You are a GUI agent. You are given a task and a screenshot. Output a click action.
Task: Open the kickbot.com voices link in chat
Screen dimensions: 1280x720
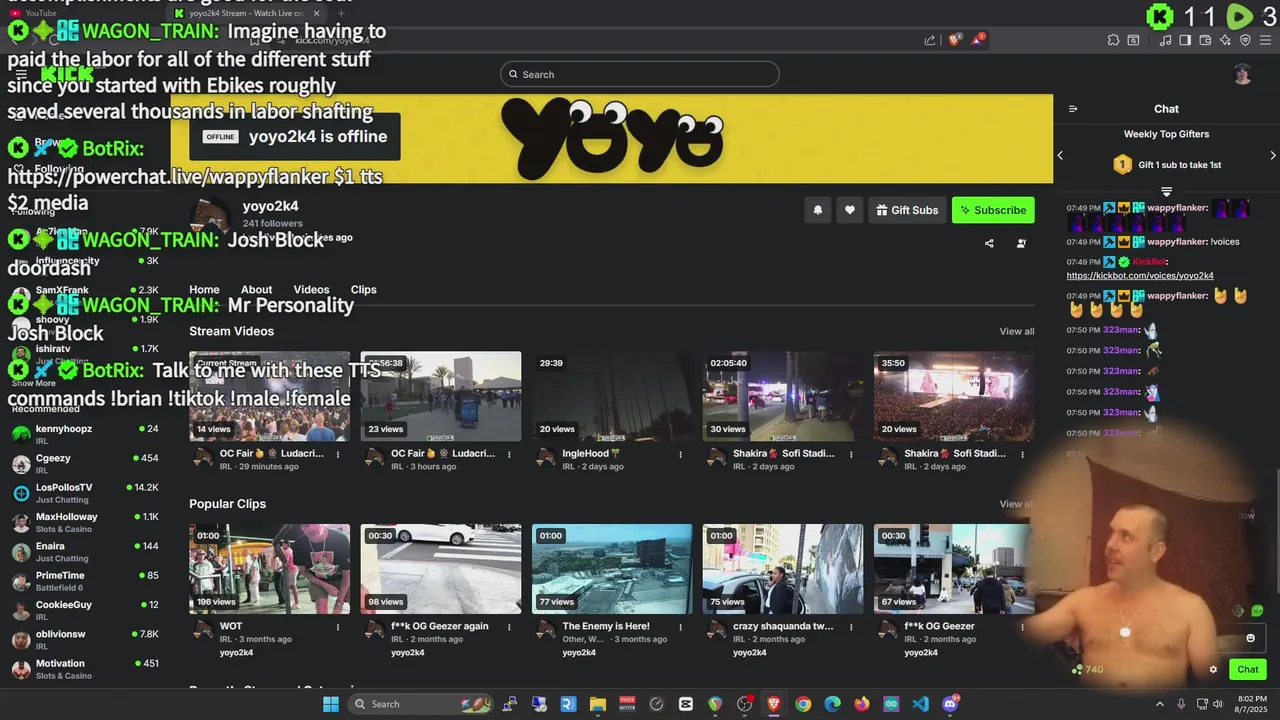click(x=1140, y=276)
